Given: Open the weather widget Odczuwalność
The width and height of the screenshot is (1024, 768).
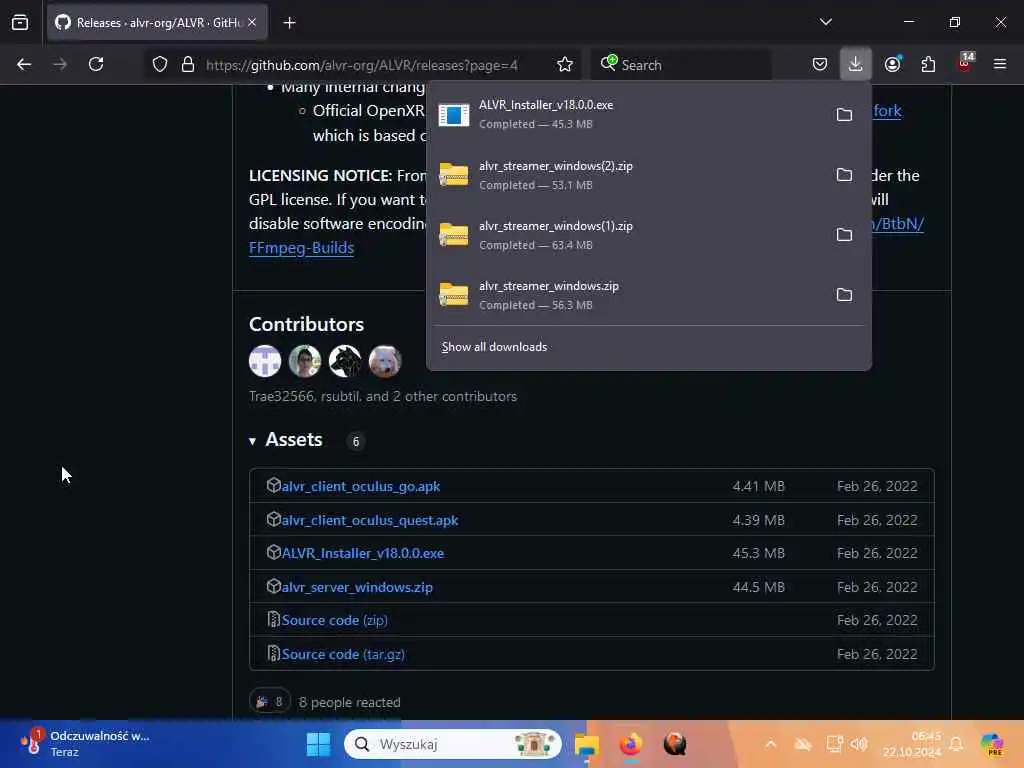Looking at the screenshot, I should point(86,744).
